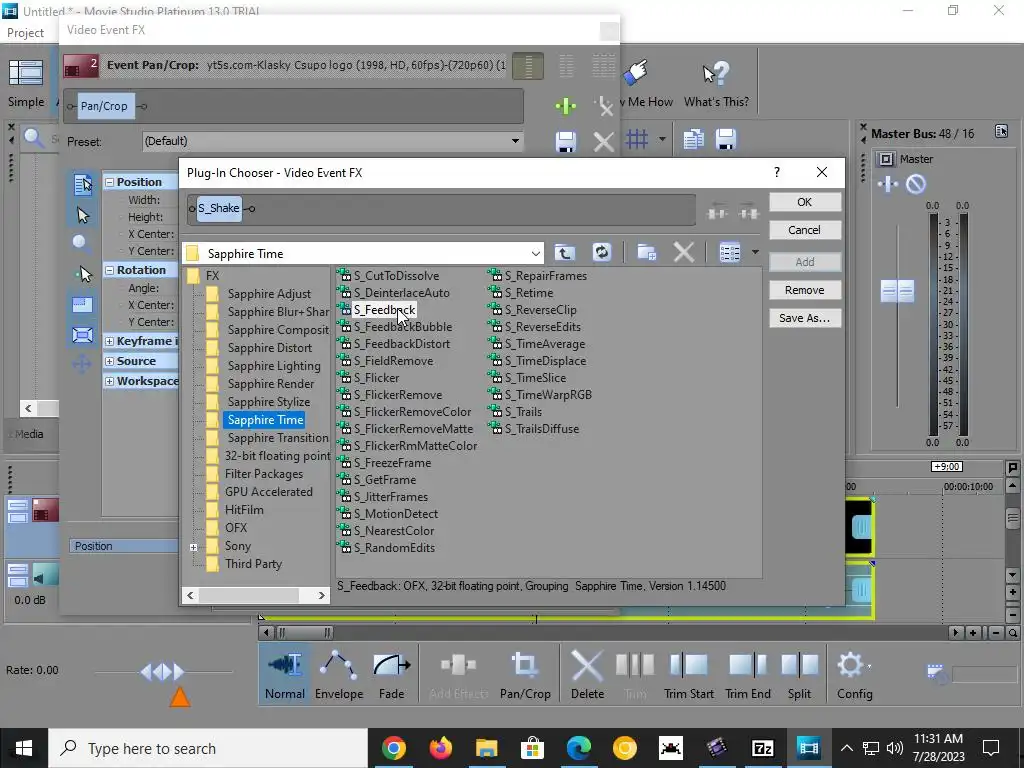The height and width of the screenshot is (768, 1024).
Task: Expand the Sony folder in tree
Action: (x=194, y=547)
